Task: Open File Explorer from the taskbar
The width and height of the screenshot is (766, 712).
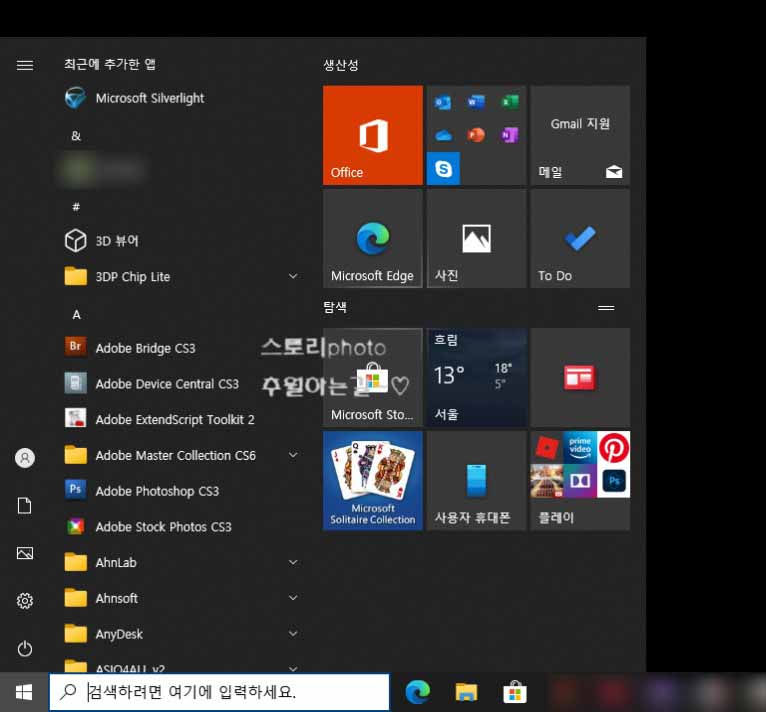Action: 467,692
